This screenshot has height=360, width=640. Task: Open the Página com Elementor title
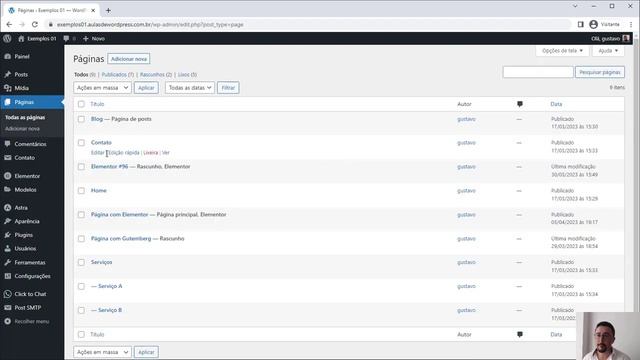click(x=120, y=214)
